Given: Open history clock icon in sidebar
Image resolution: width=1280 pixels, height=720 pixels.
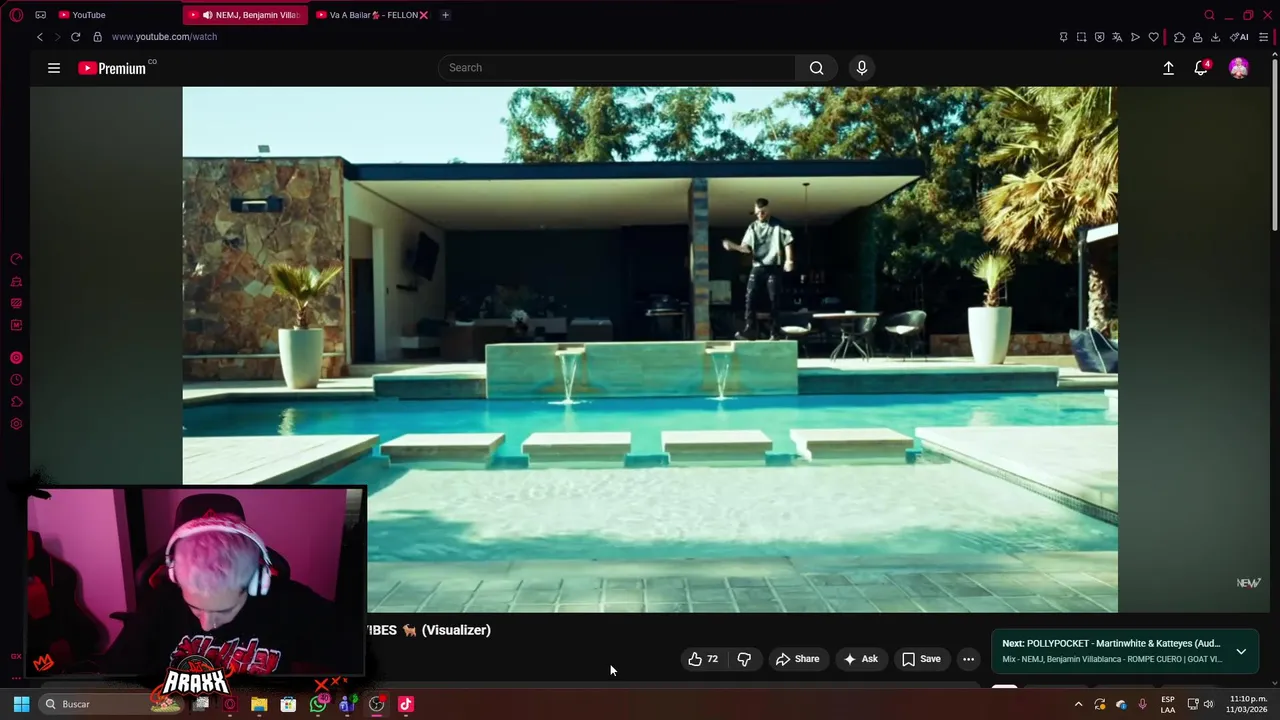Looking at the screenshot, I should pyautogui.click(x=16, y=380).
